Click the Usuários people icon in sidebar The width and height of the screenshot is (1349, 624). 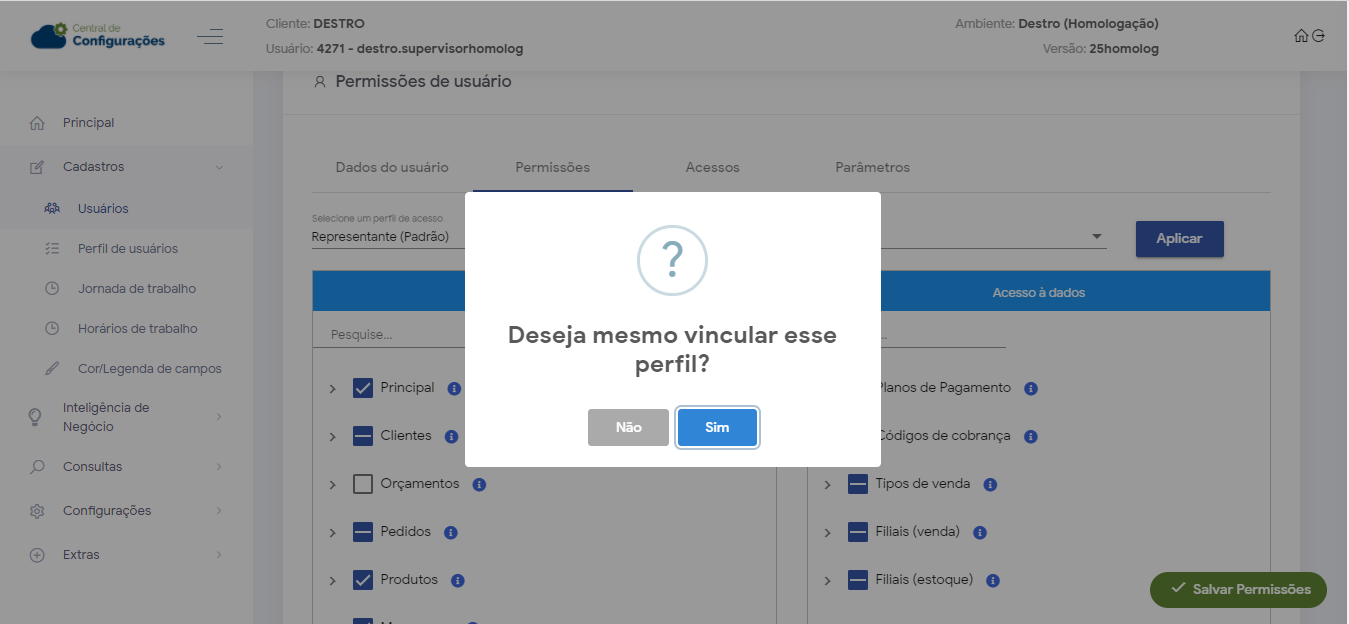pos(53,208)
